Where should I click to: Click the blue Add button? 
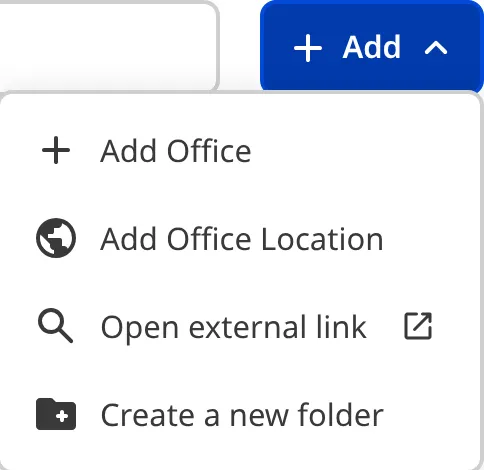(x=372, y=47)
